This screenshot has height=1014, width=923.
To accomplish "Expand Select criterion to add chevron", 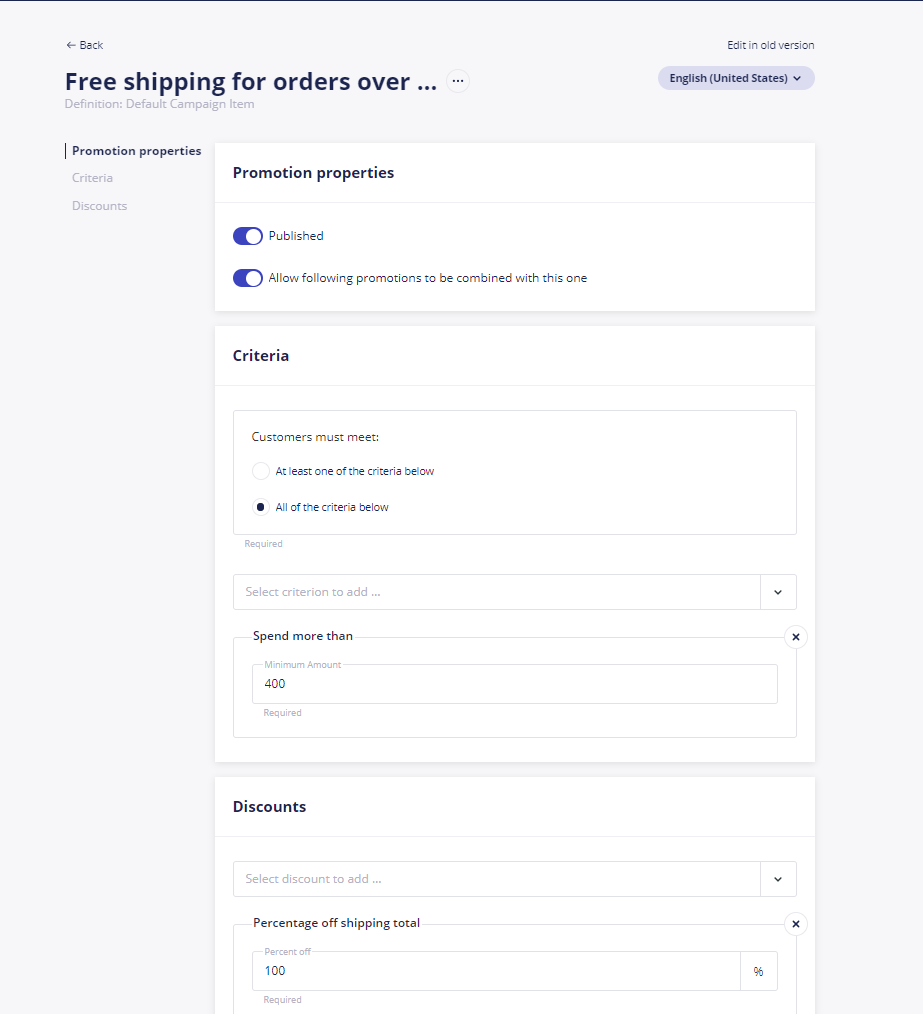I will click(x=778, y=592).
